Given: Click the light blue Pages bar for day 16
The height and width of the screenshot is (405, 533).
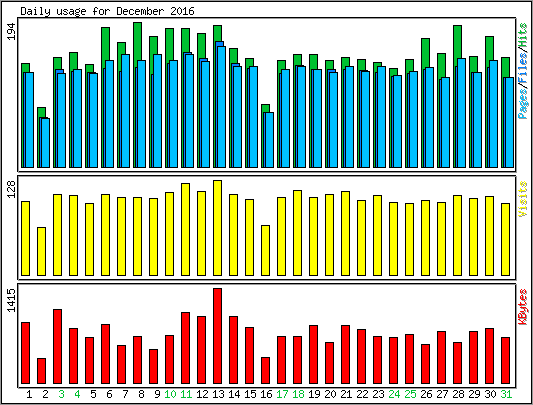Looking at the screenshot, I should pyautogui.click(x=270, y=140).
